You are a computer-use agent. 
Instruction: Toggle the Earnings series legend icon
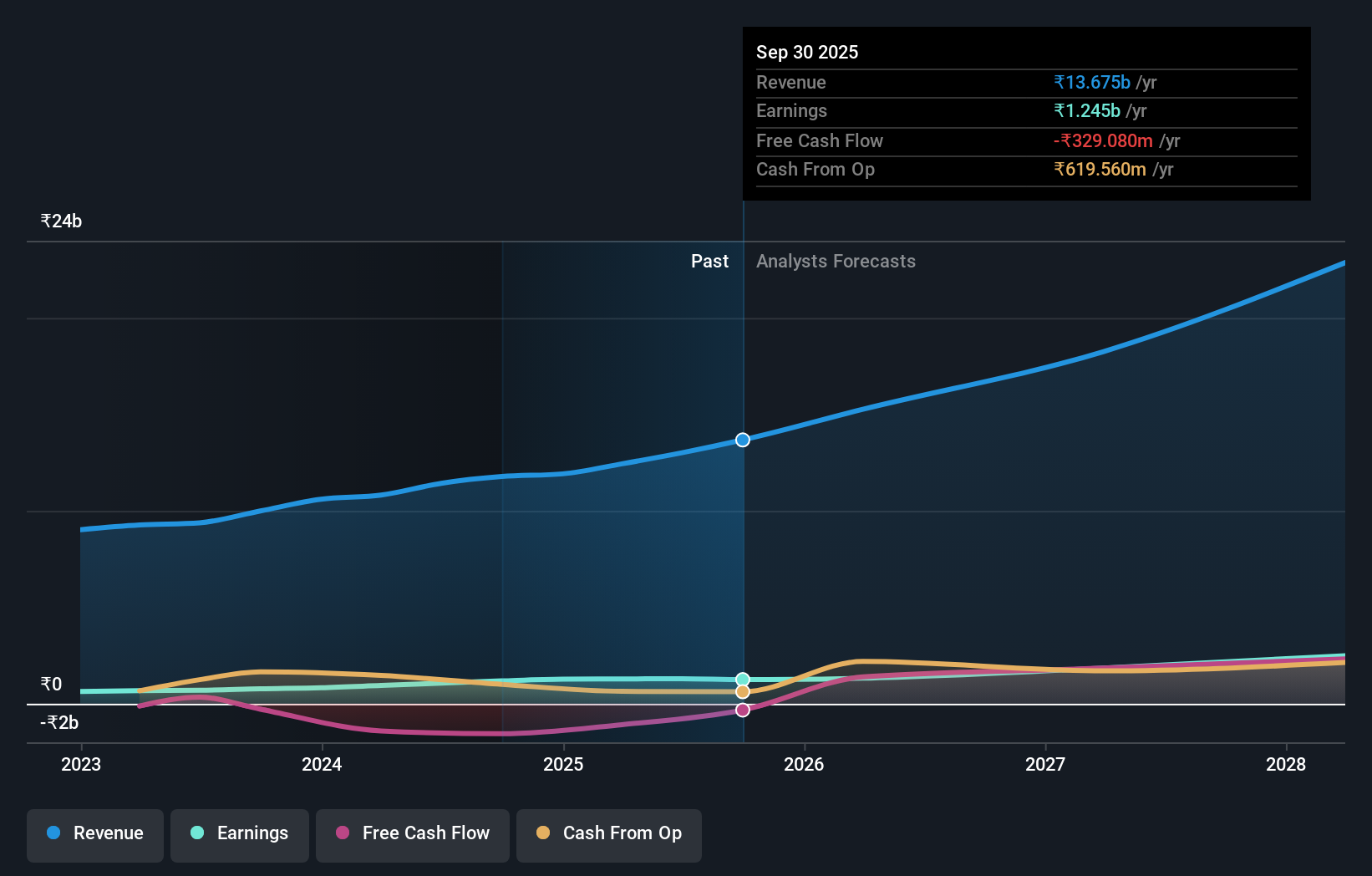tap(196, 833)
